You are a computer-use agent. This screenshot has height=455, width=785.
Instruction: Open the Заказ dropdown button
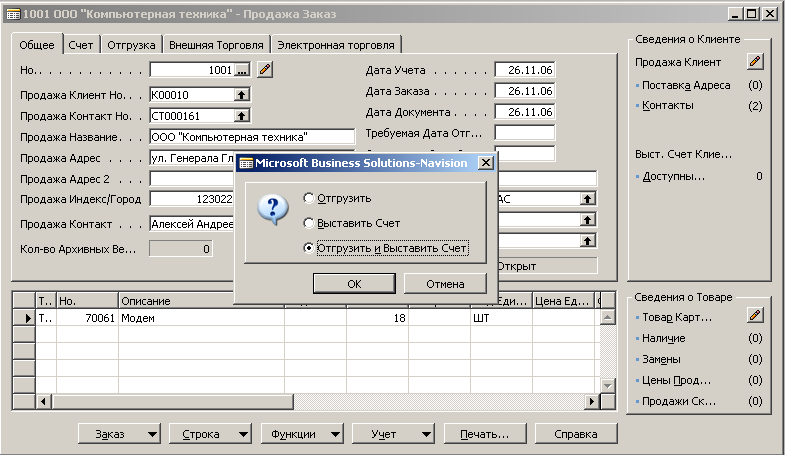click(119, 434)
